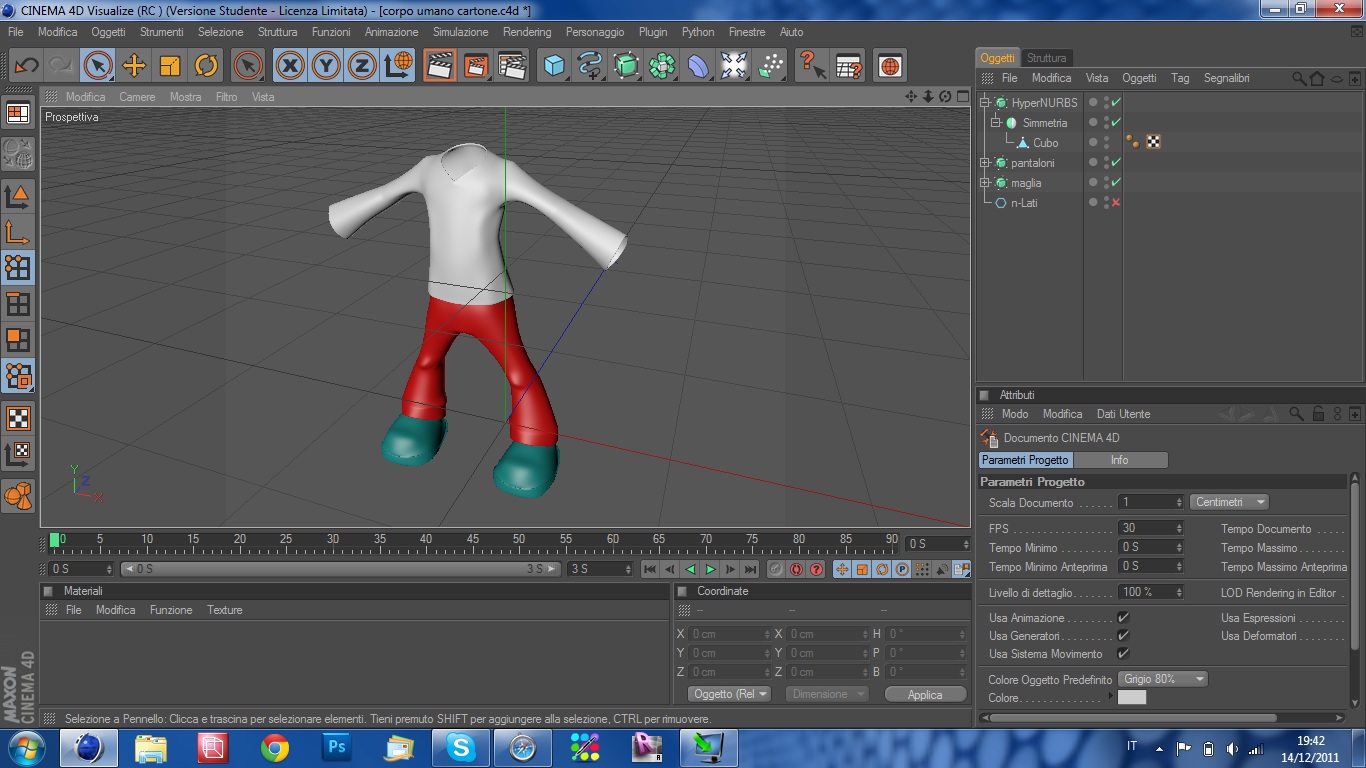Open the Rendering menu

[x=526, y=32]
